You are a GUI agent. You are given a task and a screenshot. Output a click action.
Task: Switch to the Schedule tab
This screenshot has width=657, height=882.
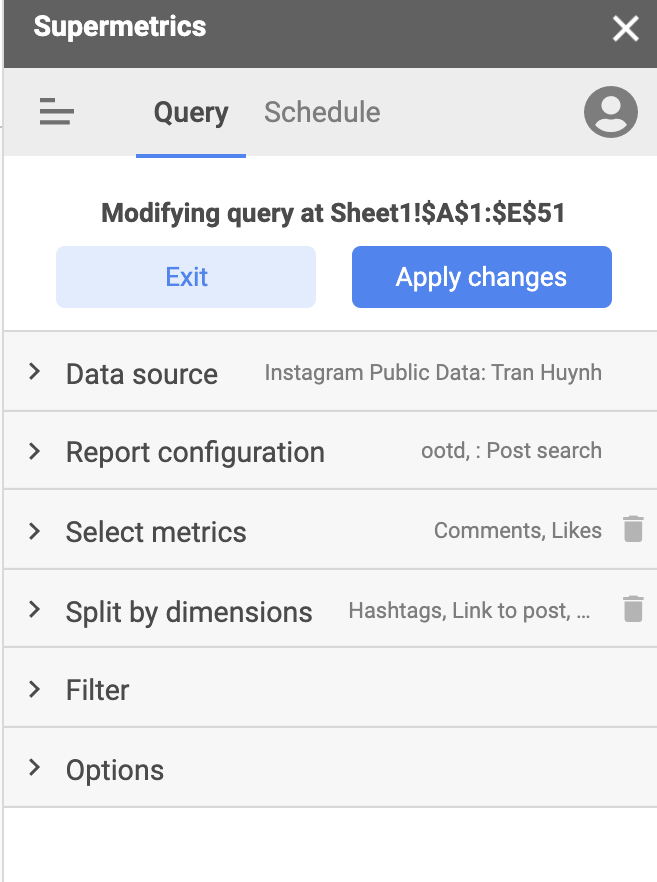tap(322, 112)
